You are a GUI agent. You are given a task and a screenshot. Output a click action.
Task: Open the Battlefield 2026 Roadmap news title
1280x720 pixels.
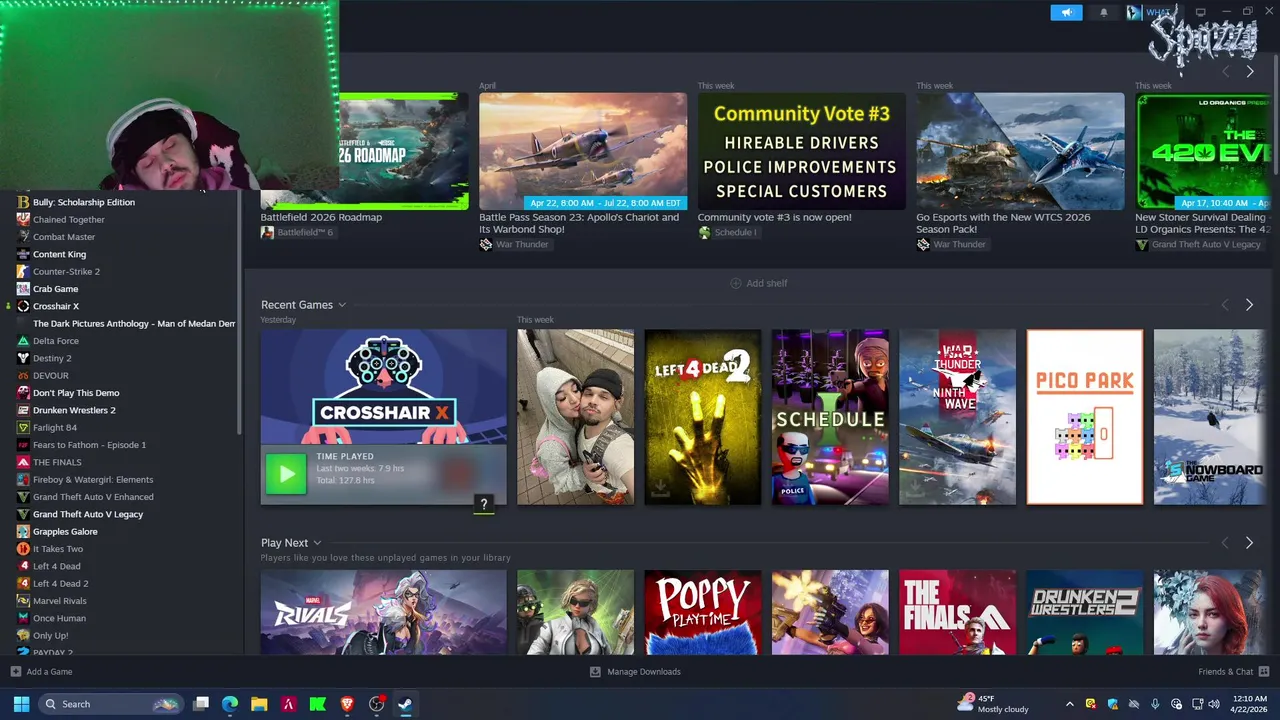click(x=321, y=217)
